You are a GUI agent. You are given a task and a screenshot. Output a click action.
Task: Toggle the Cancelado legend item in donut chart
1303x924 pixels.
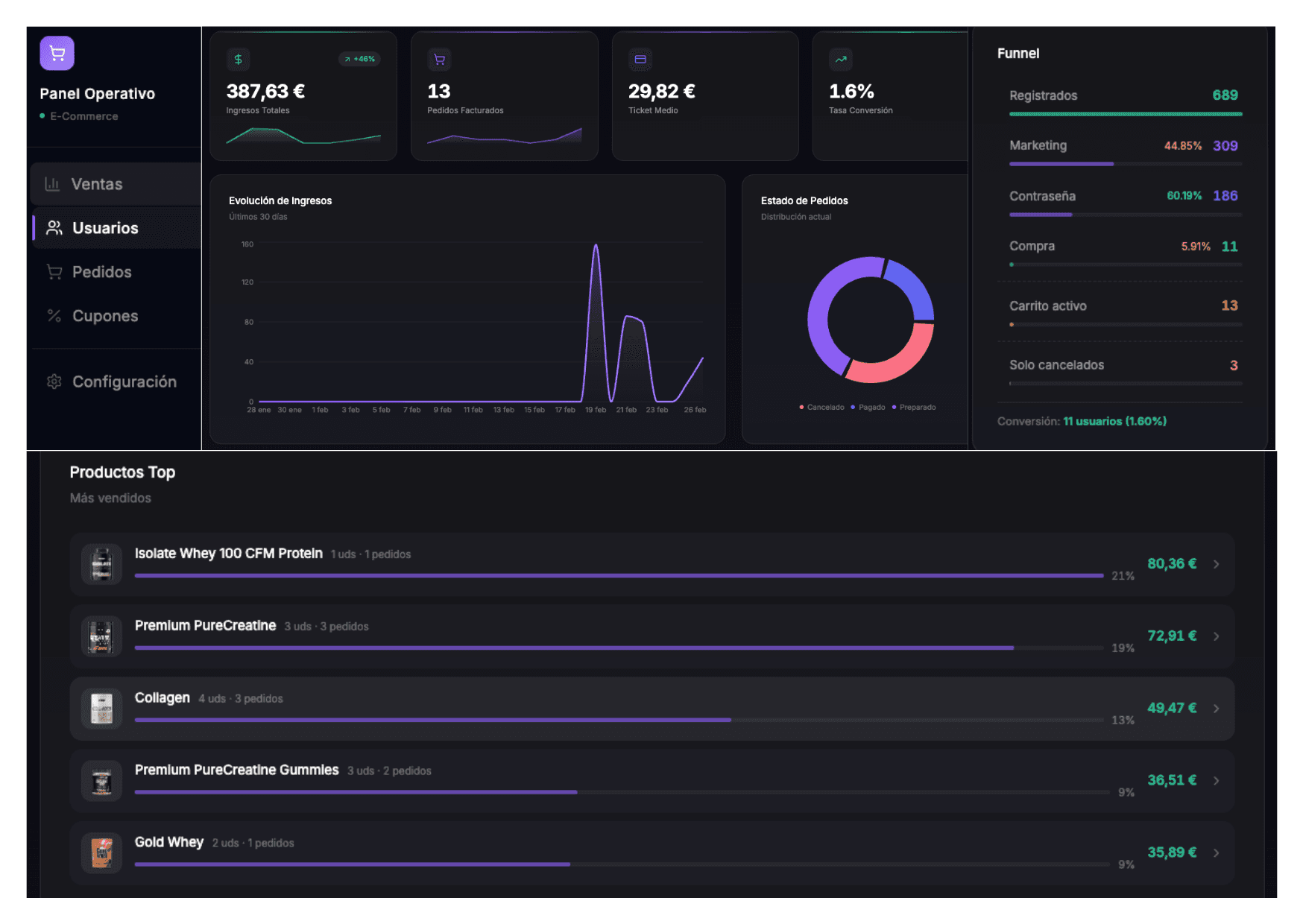(821, 408)
